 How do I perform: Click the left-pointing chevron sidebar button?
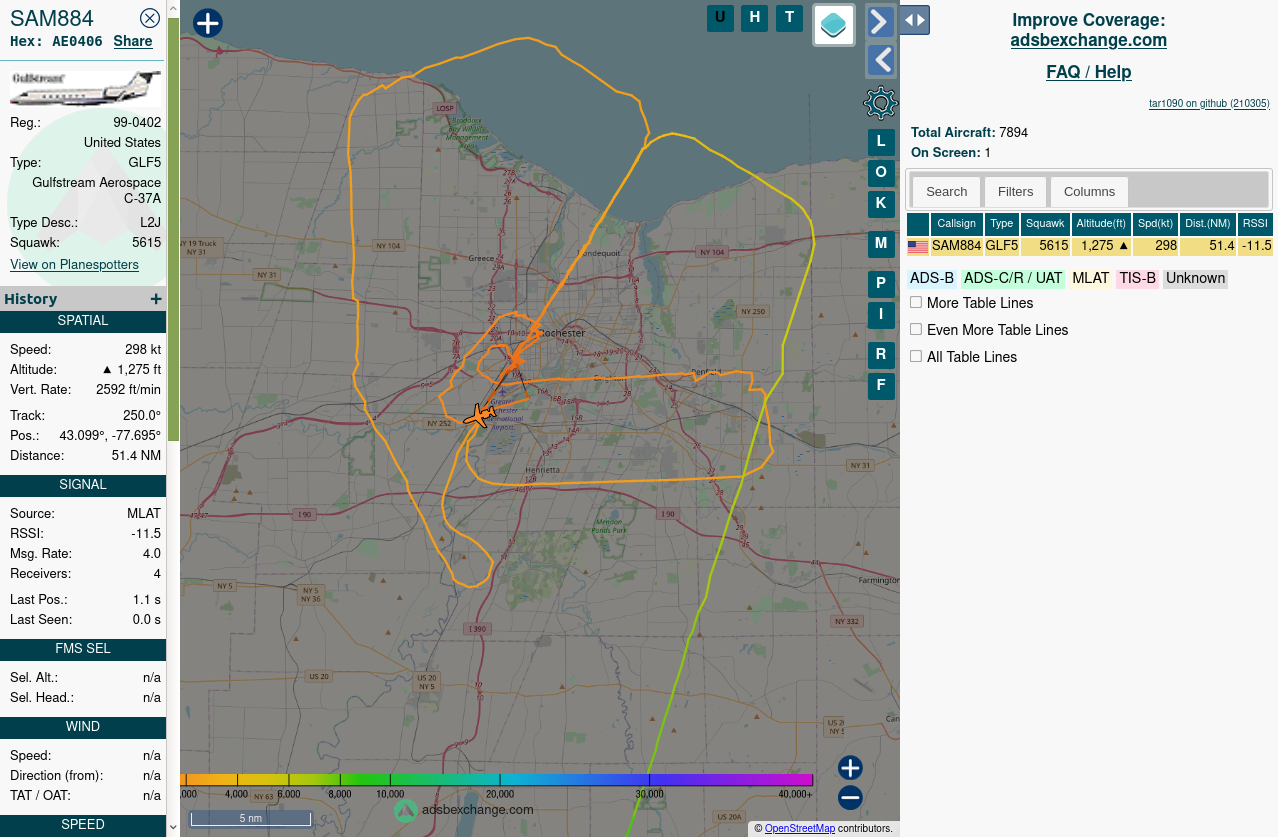click(880, 60)
